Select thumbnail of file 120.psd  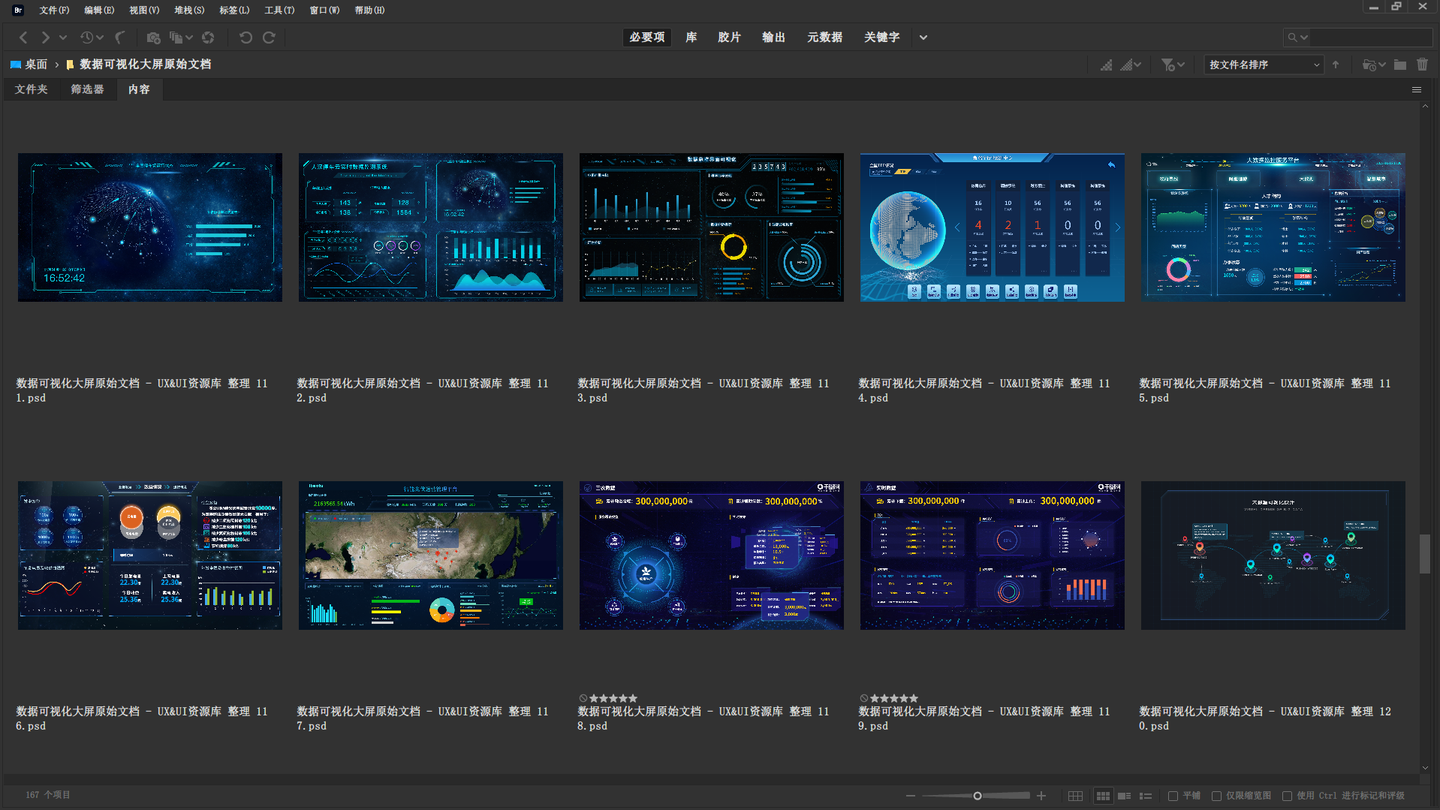pyautogui.click(x=1273, y=556)
